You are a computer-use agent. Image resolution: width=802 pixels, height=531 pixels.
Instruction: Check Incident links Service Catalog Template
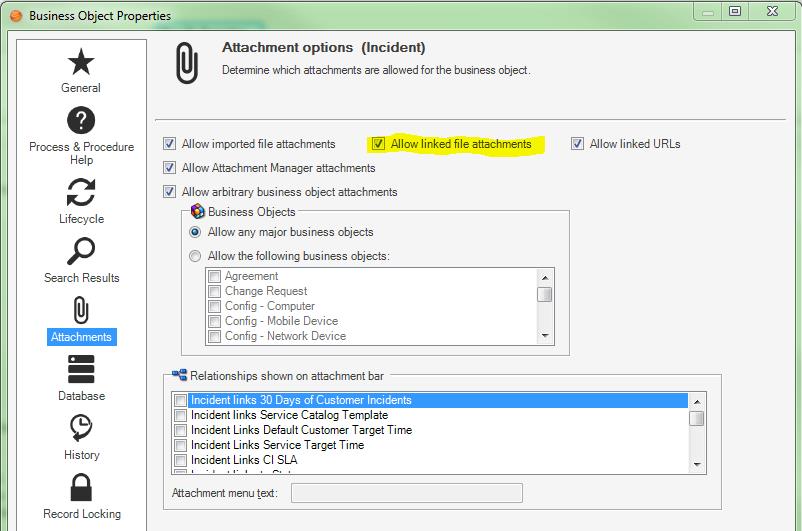(x=181, y=415)
